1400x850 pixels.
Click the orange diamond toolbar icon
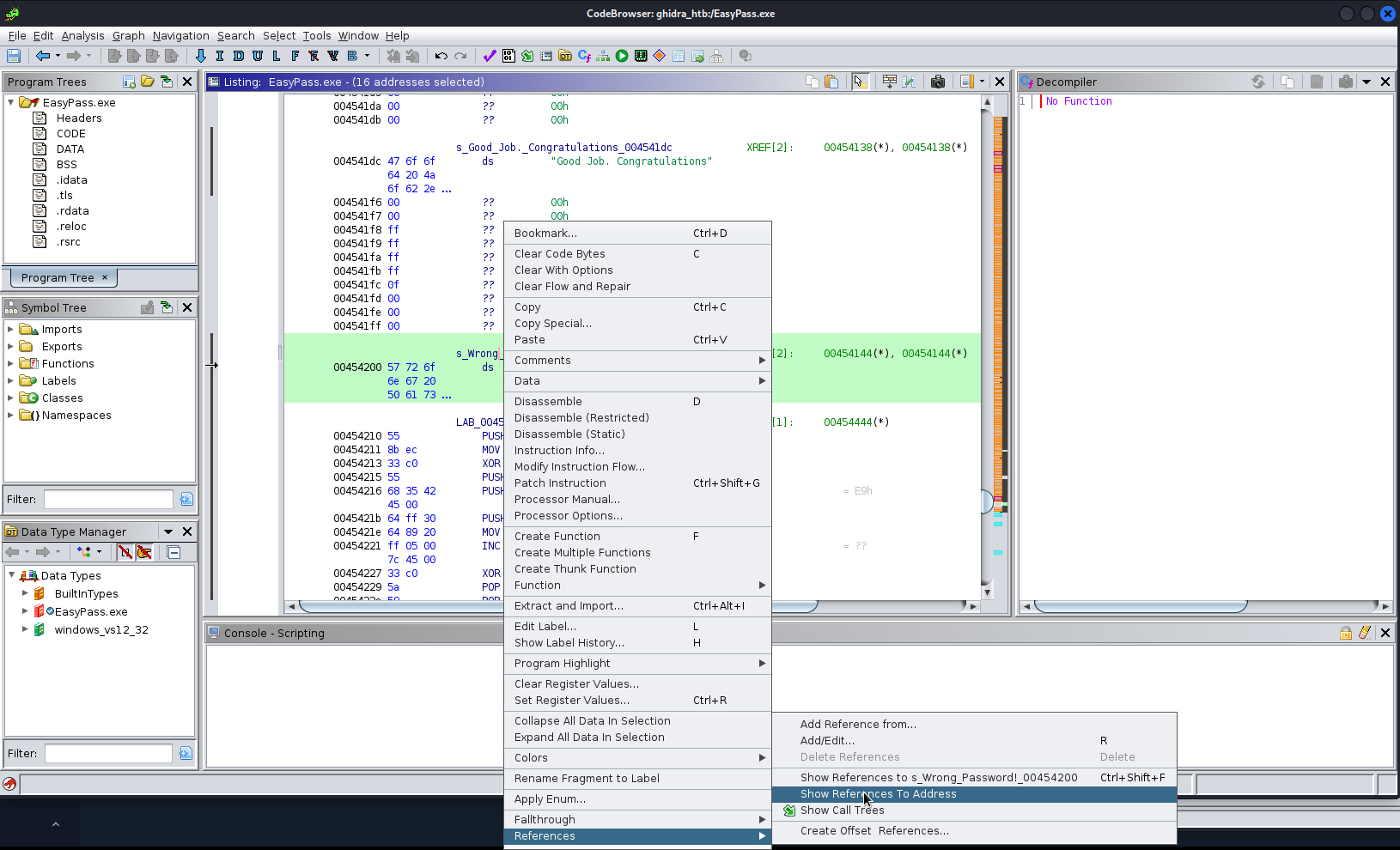pyautogui.click(x=660, y=56)
